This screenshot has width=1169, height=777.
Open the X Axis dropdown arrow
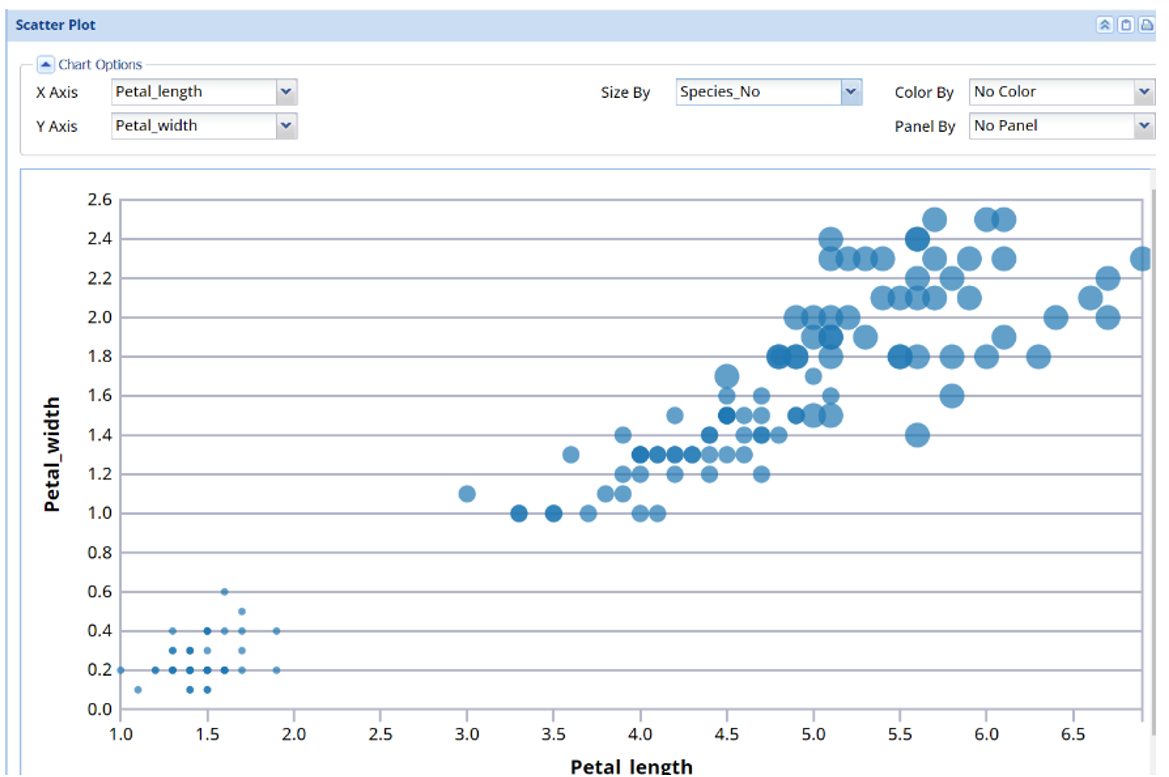point(287,92)
